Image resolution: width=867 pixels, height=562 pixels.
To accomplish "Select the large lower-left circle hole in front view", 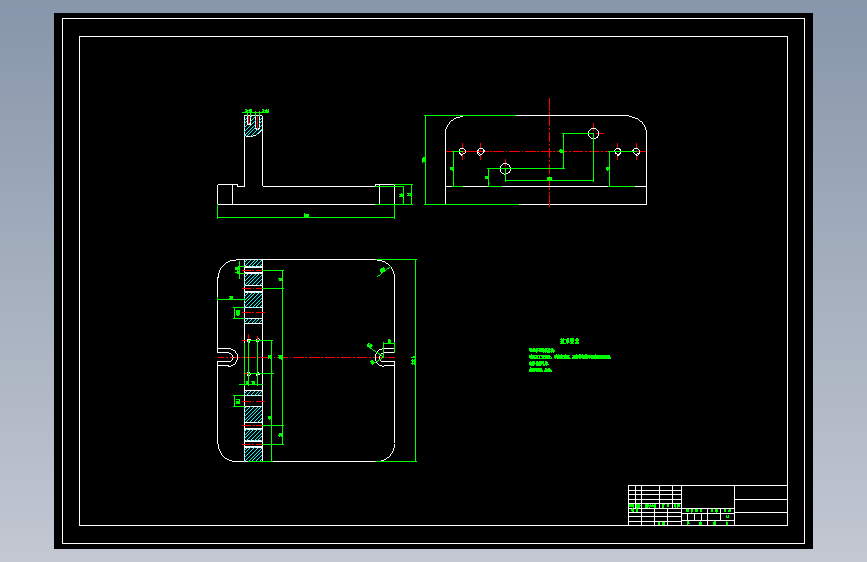I will click(x=505, y=169).
